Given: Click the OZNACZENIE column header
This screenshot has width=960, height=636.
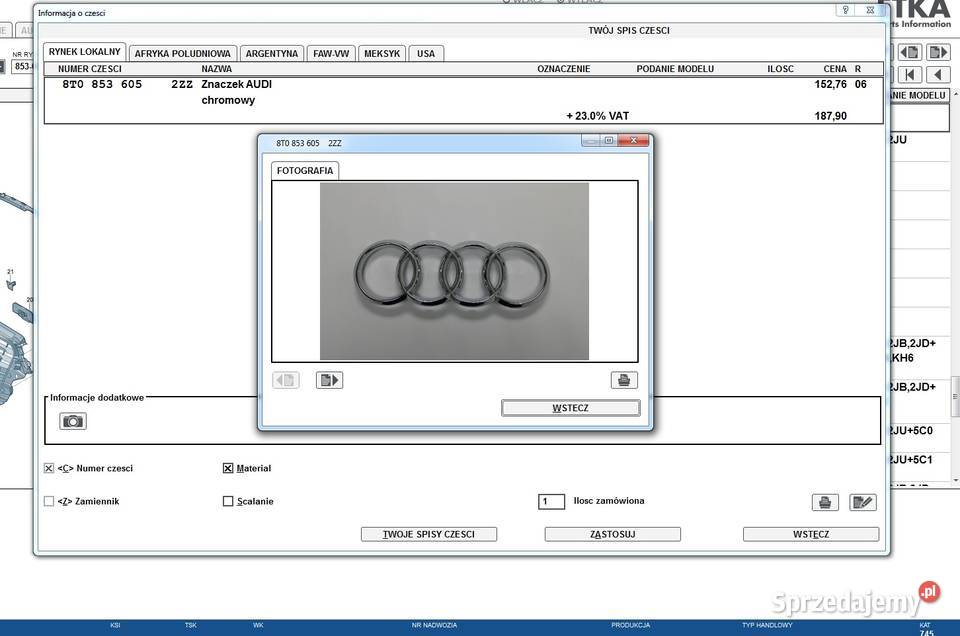Looking at the screenshot, I should 564,69.
